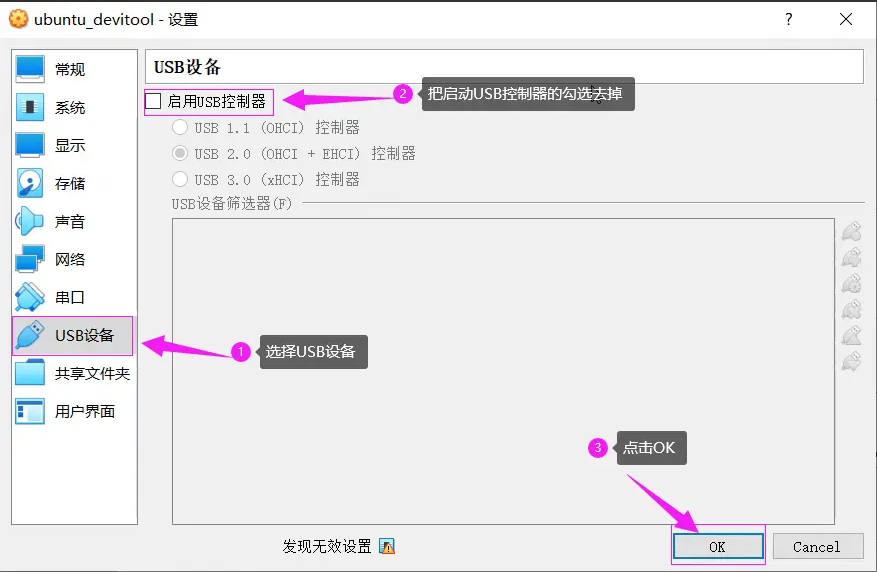877x572 pixels.
Task: Select the 系统 system settings icon
Action: click(31, 107)
